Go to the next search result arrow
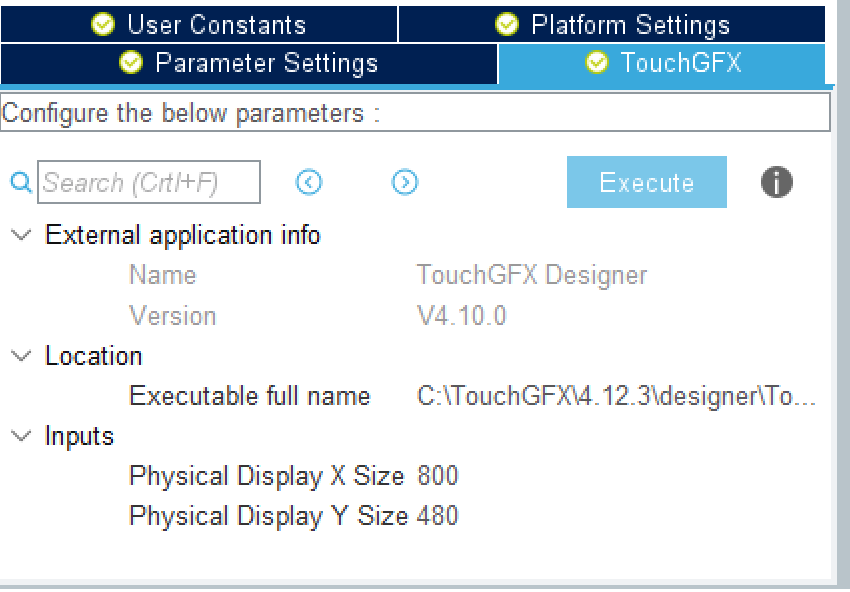This screenshot has width=850, height=592. [x=405, y=182]
